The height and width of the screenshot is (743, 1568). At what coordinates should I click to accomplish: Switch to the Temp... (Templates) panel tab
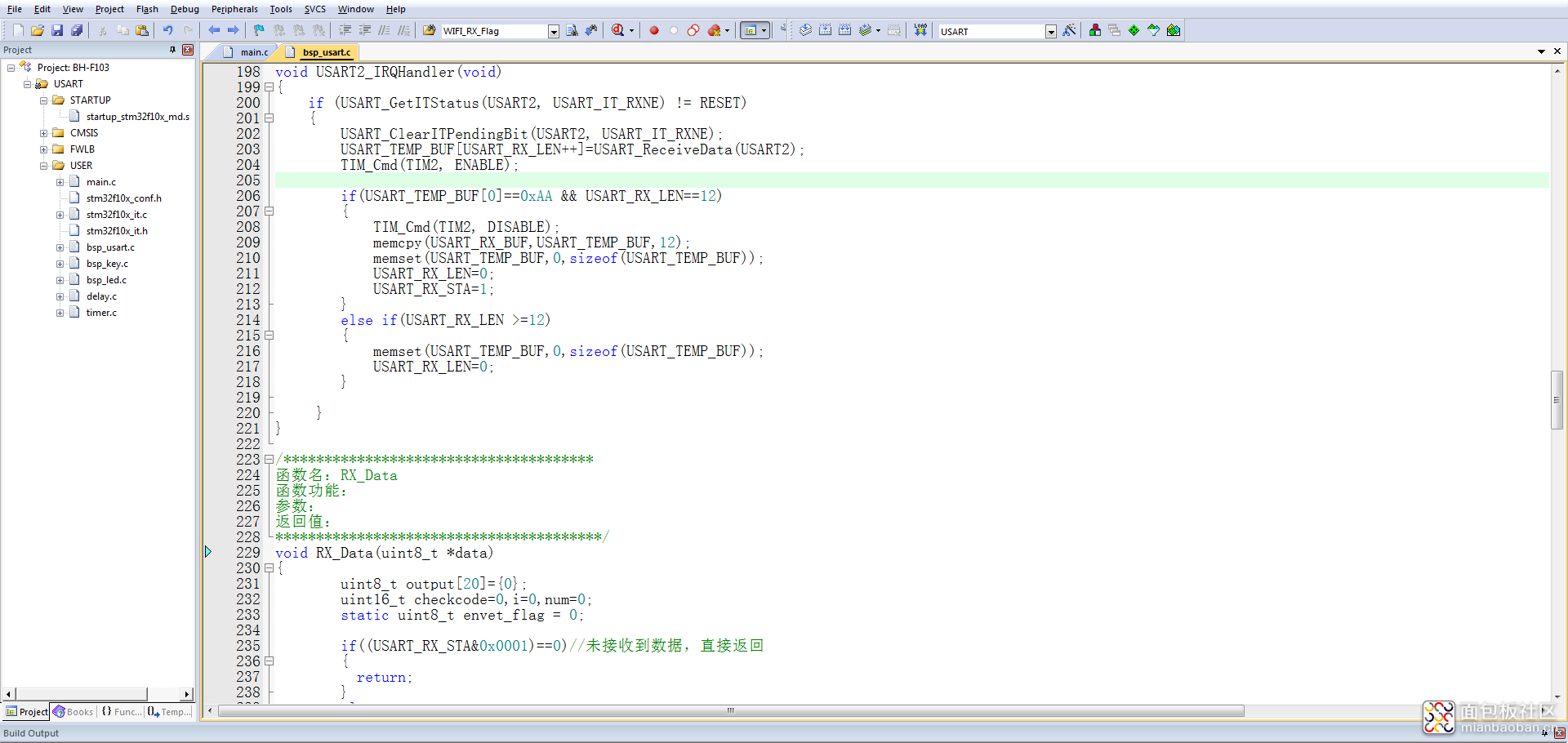point(170,712)
